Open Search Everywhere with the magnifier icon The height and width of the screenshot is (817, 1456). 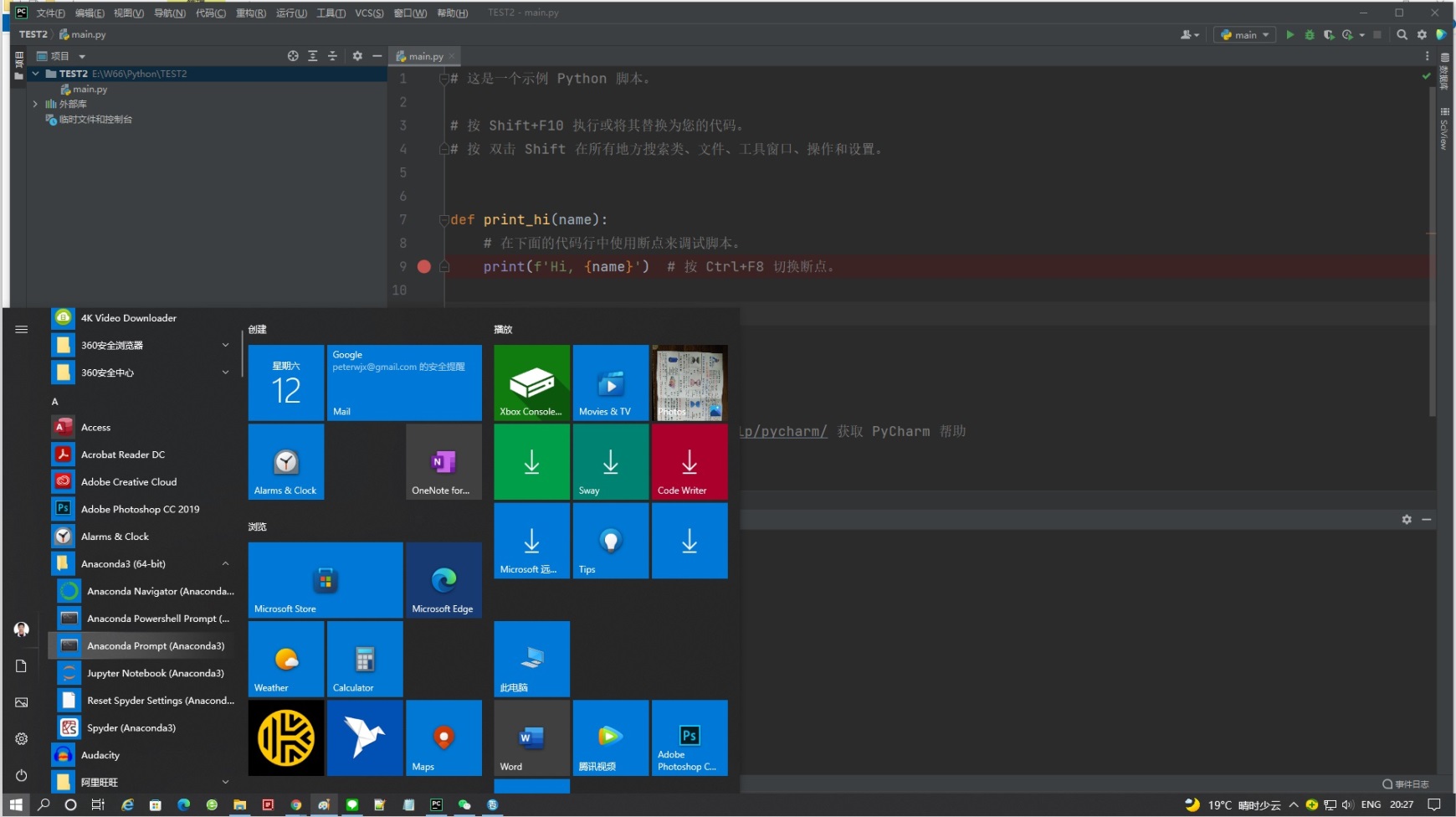click(1402, 34)
